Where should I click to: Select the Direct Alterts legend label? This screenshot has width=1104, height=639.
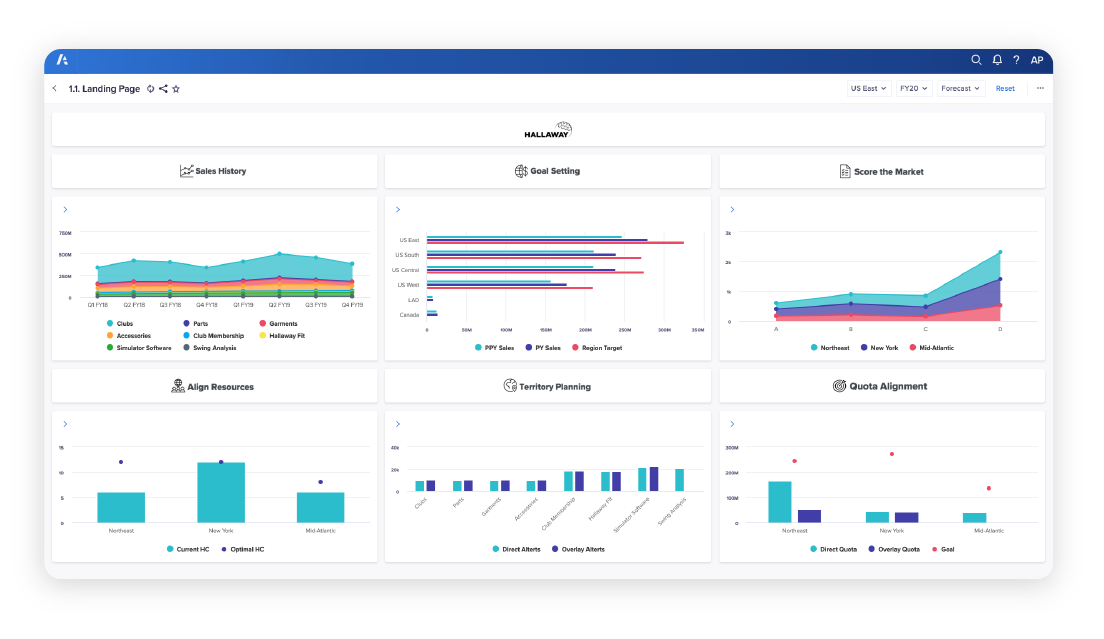coord(522,549)
